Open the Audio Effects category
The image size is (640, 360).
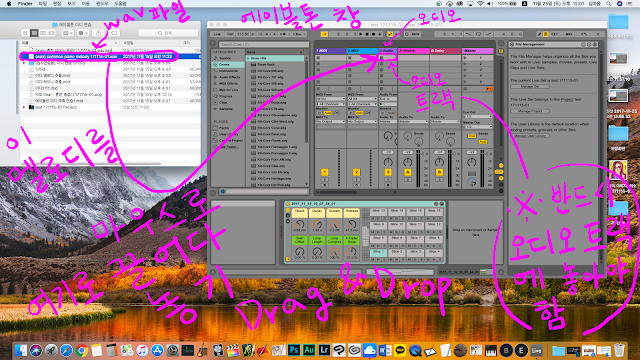pos(229,77)
